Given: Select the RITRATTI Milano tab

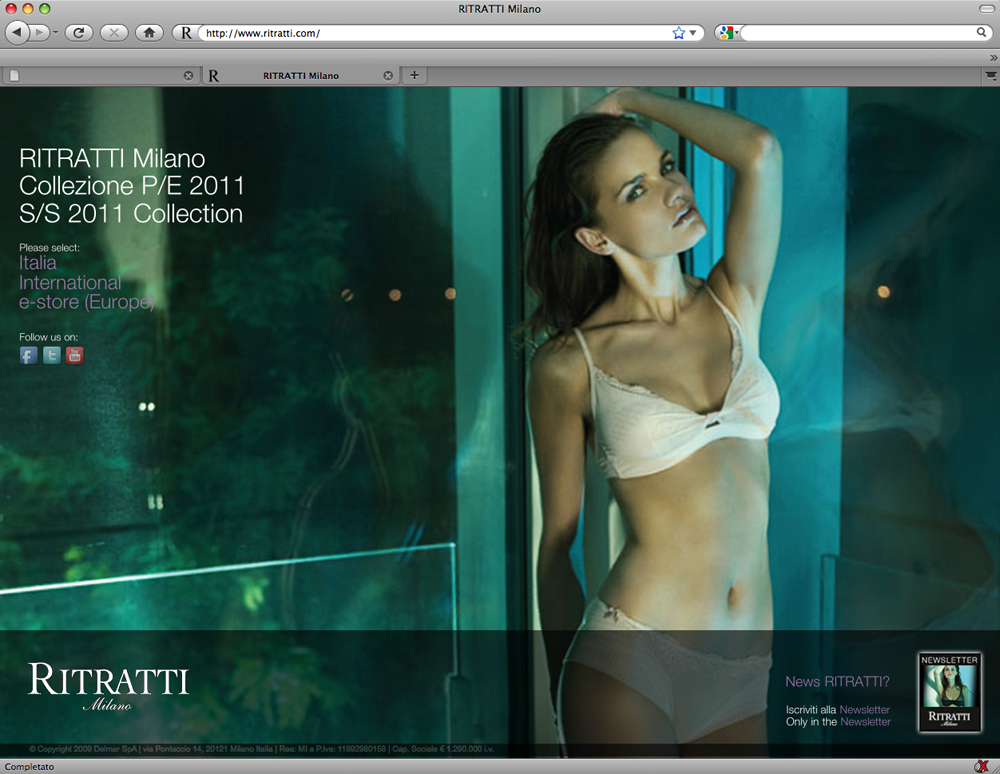Looking at the screenshot, I should (300, 76).
